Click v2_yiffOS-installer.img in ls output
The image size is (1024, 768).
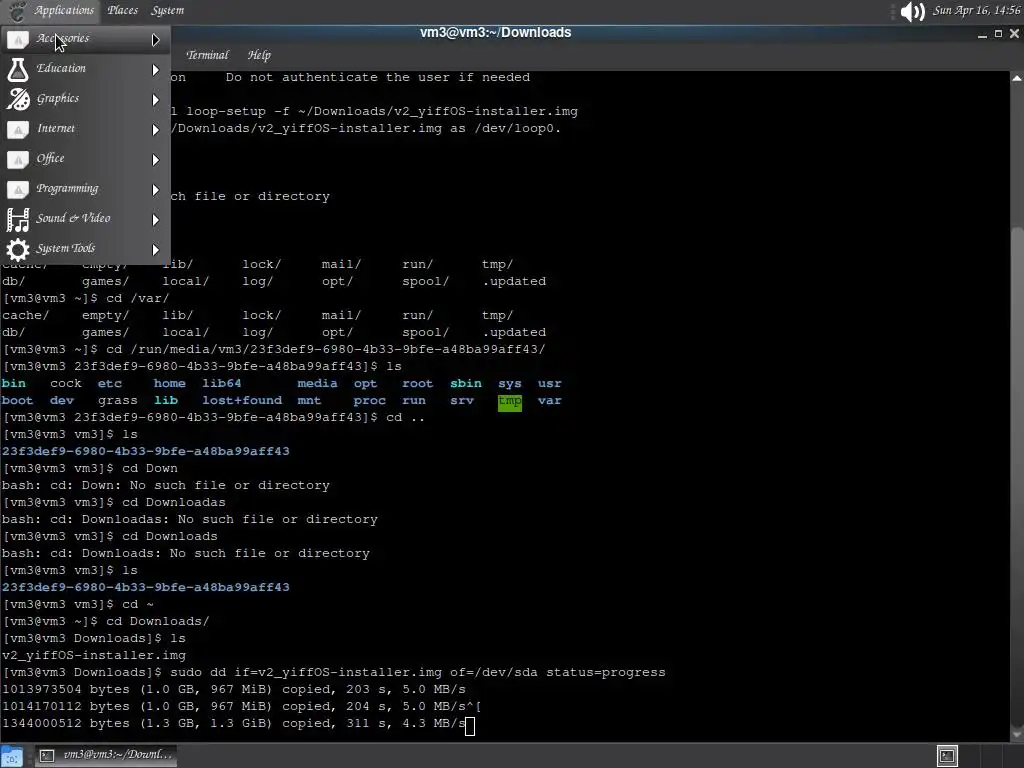pos(94,655)
